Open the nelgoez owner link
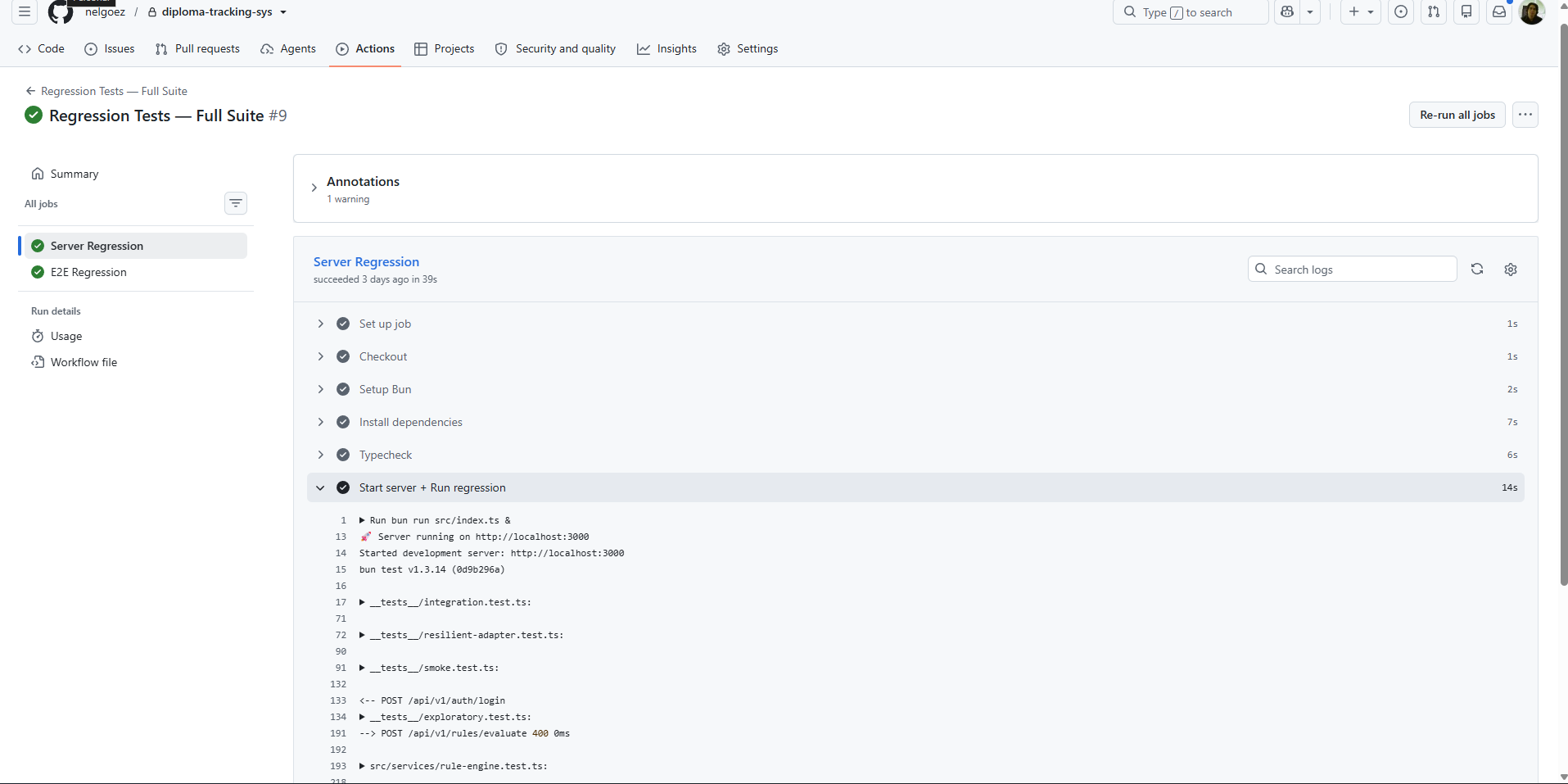 105,12
